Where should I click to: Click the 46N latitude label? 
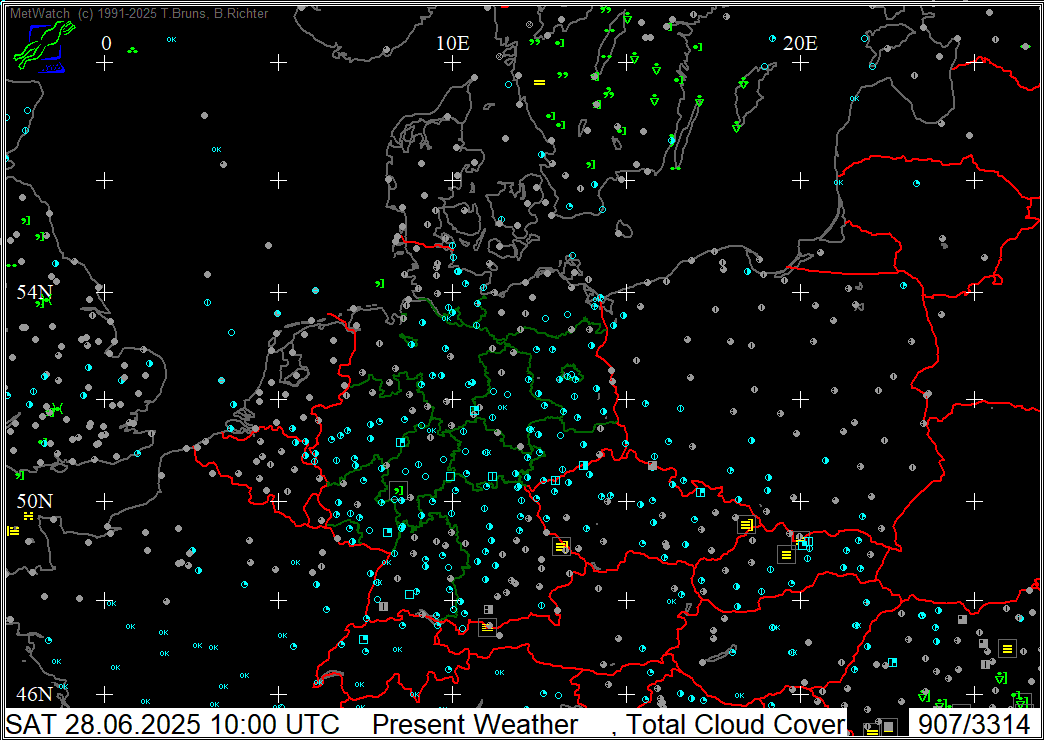[x=35, y=694]
